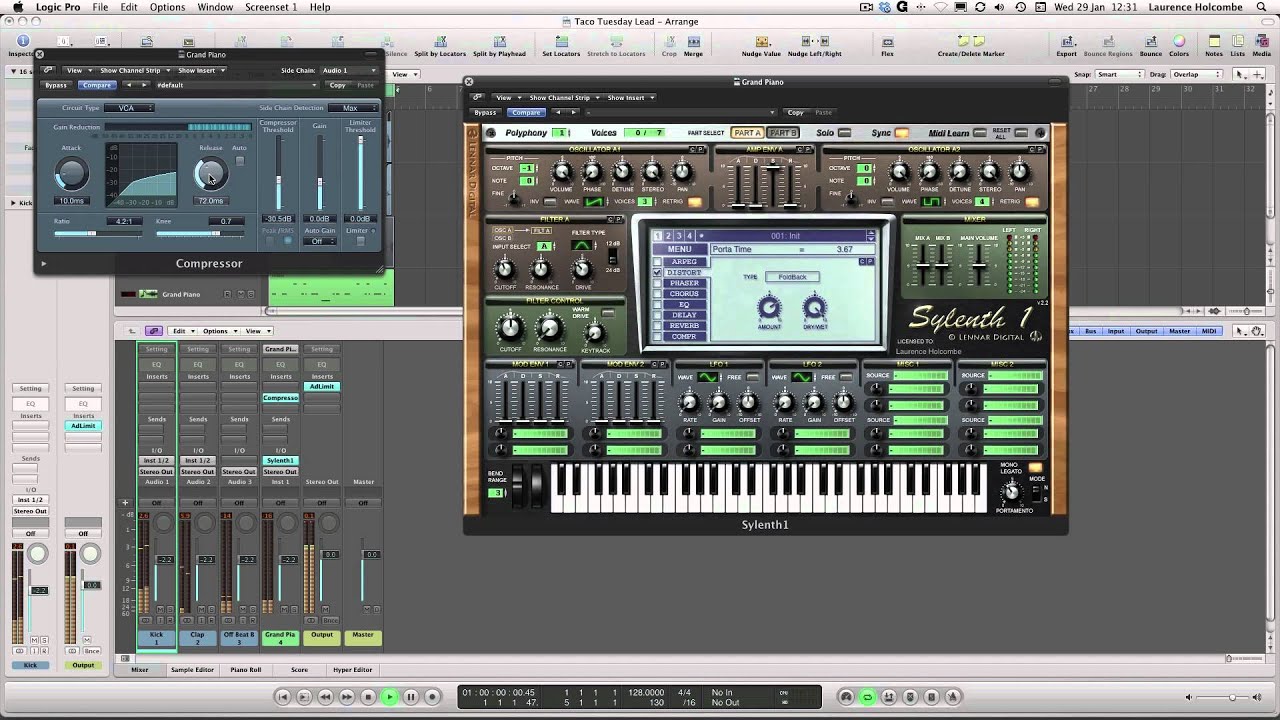The width and height of the screenshot is (1280, 720).
Task: Click the Flex toolbar icon
Action: [887, 46]
